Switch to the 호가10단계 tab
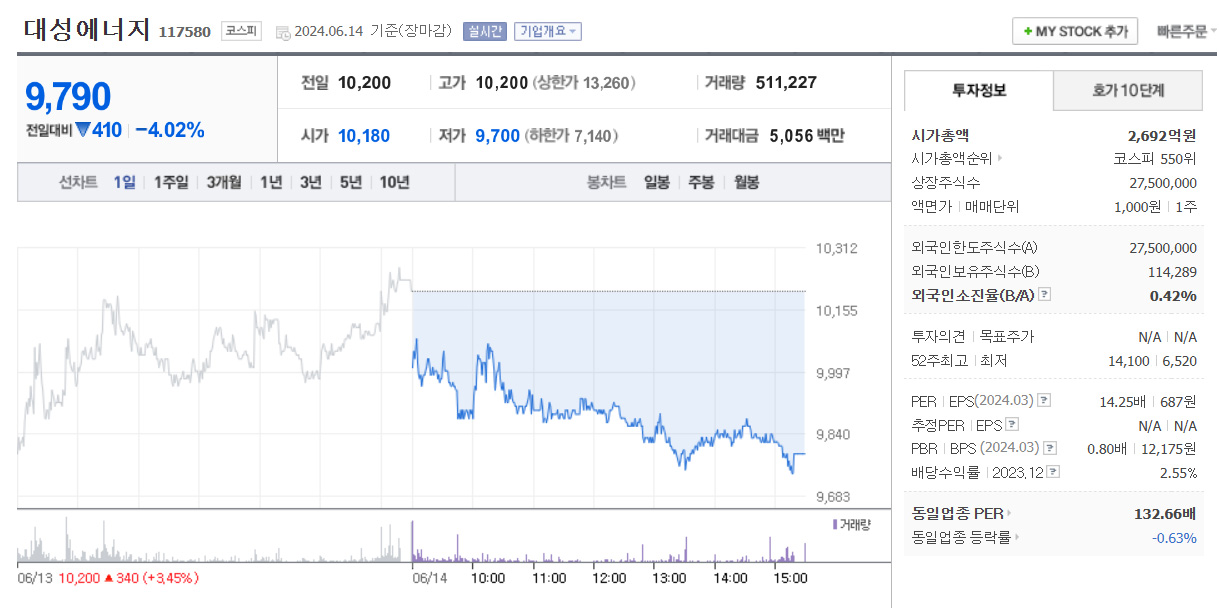Image resolution: width=1219 pixels, height=608 pixels. point(1128,91)
